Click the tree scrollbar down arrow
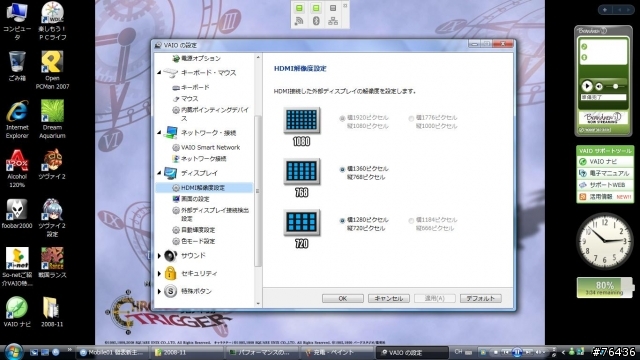The image size is (640, 360). 258,304
